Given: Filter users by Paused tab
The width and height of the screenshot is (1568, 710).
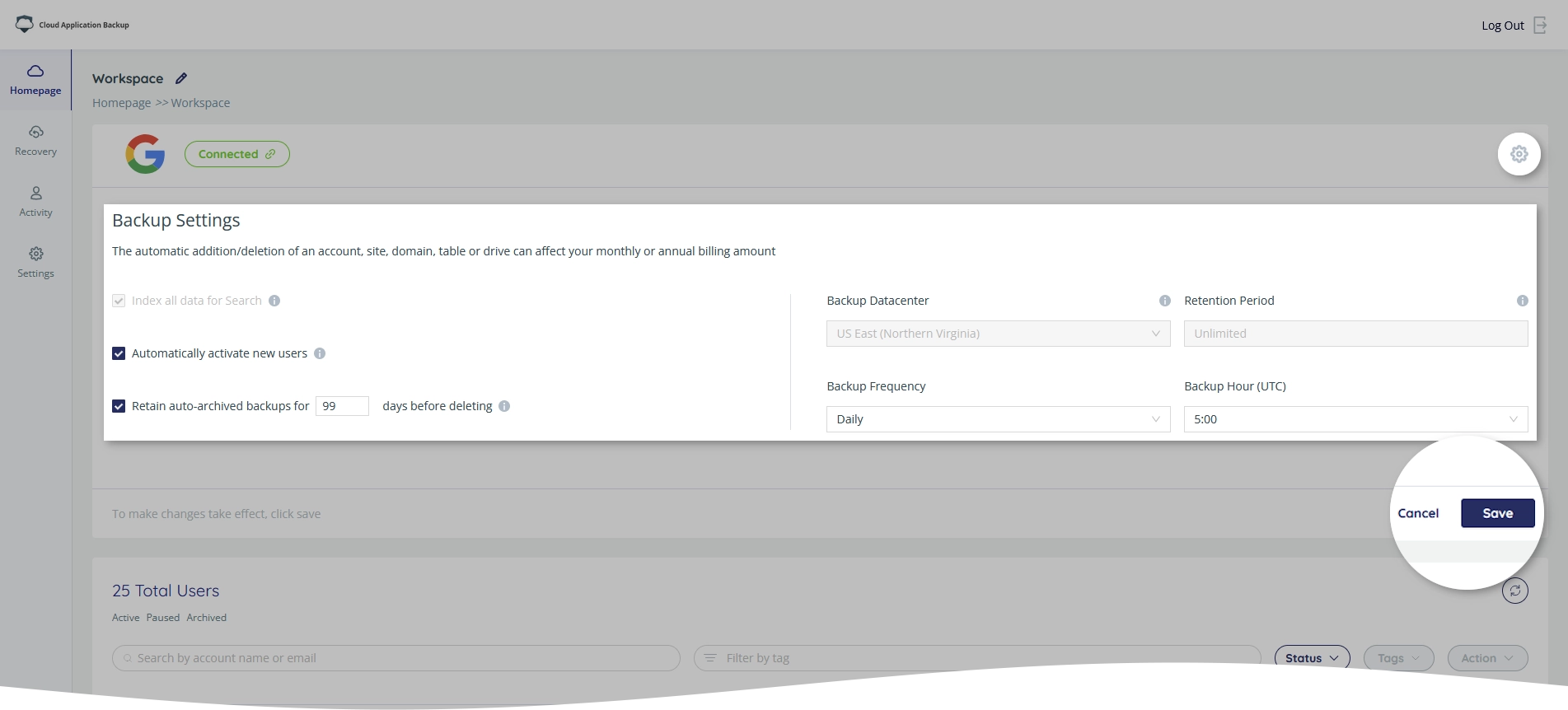Looking at the screenshot, I should point(163,618).
